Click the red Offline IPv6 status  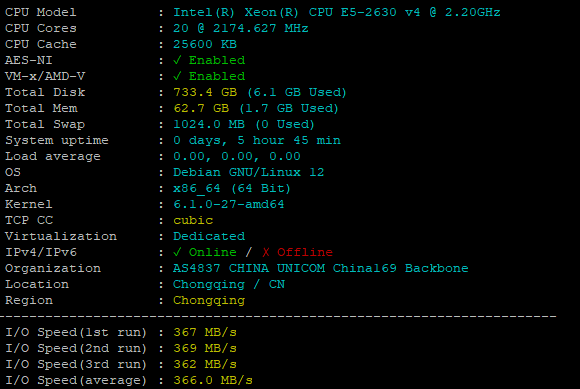click(305, 252)
